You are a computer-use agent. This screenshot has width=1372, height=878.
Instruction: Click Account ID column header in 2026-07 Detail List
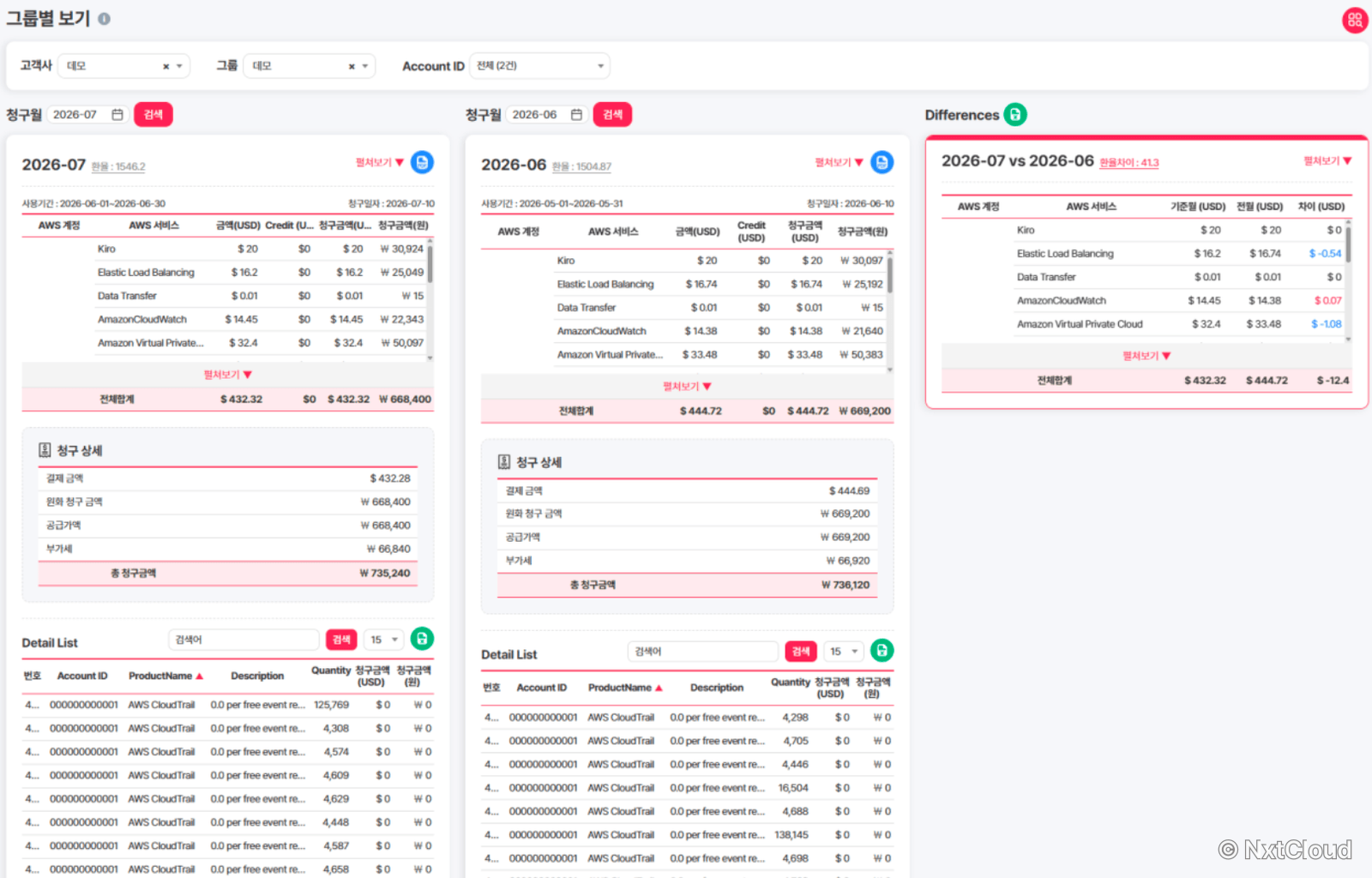coord(82,676)
